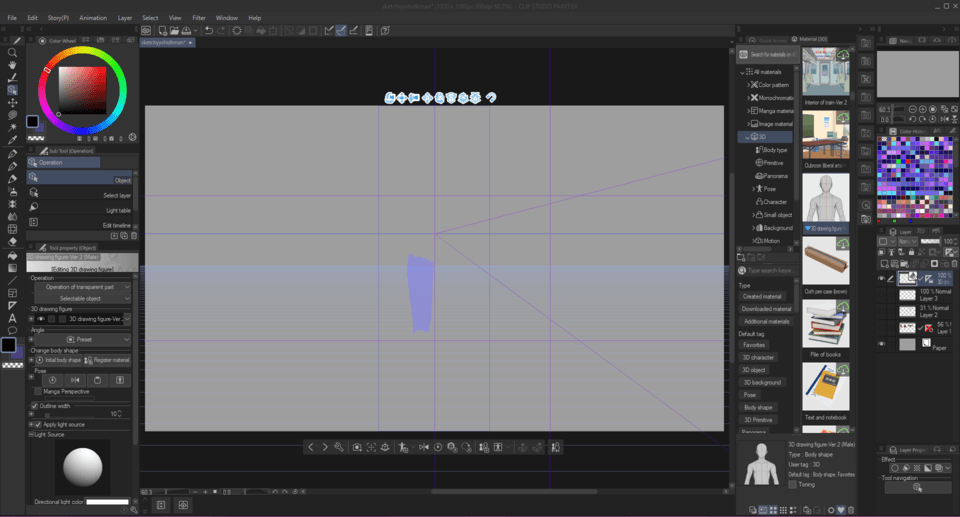
Task: Select the Eraser tool in toolbar
Action: click(12, 241)
